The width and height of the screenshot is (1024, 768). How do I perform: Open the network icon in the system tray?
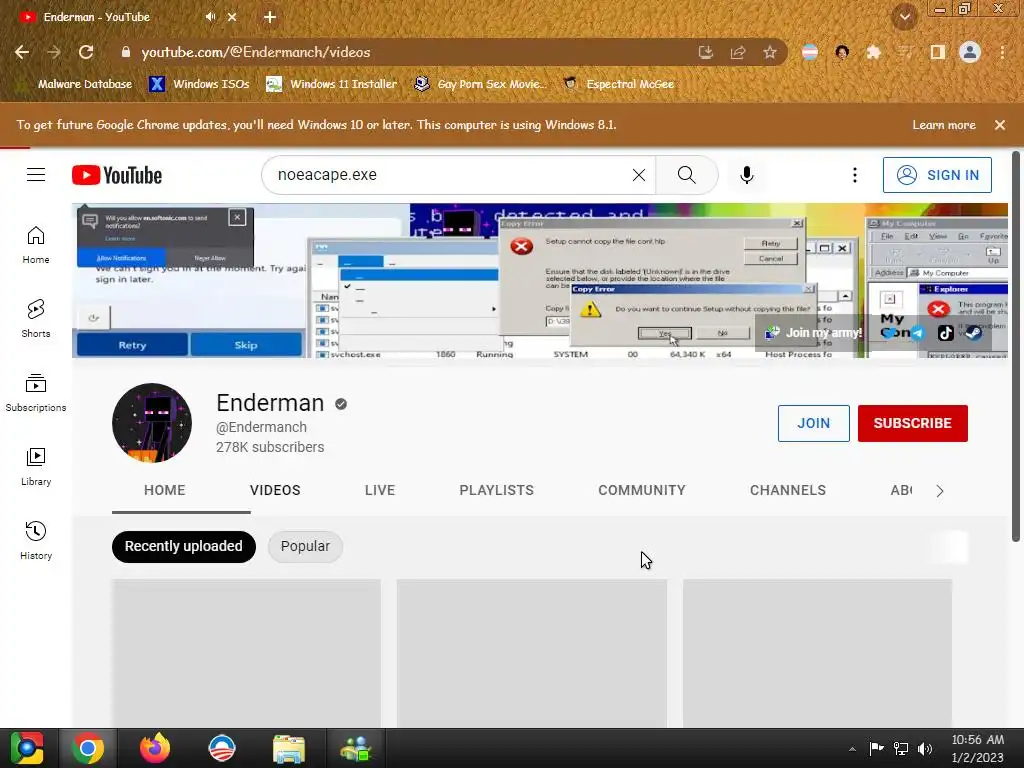click(901, 749)
